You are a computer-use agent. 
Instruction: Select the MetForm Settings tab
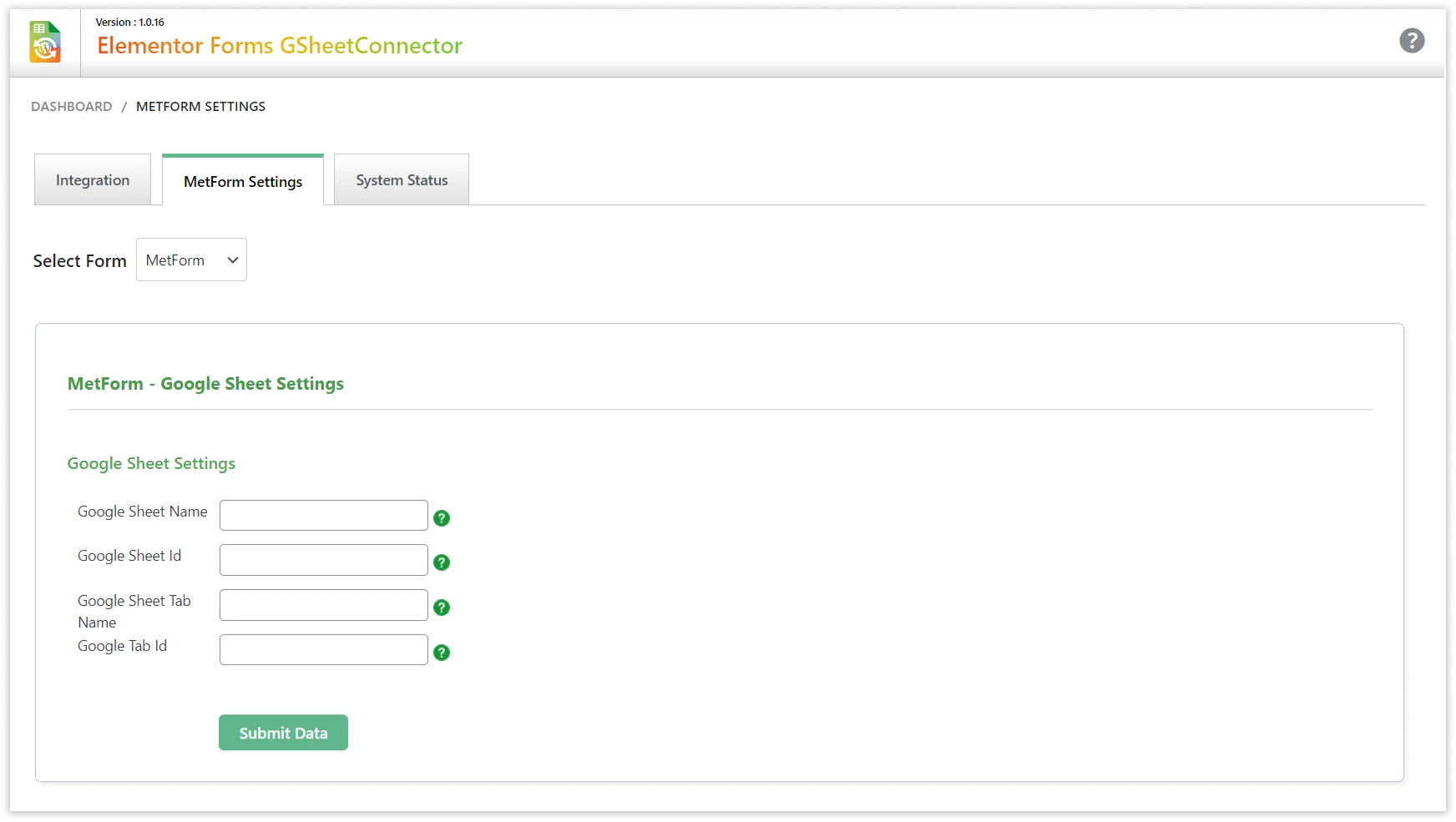243,181
